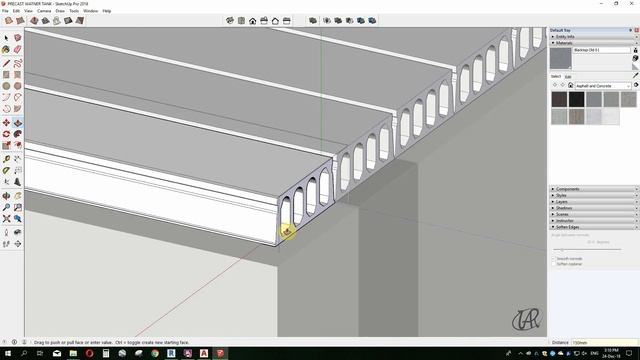640x360 pixels.
Task: Open the Asphalt and Concrete dropdown
Action: pyautogui.click(x=603, y=86)
